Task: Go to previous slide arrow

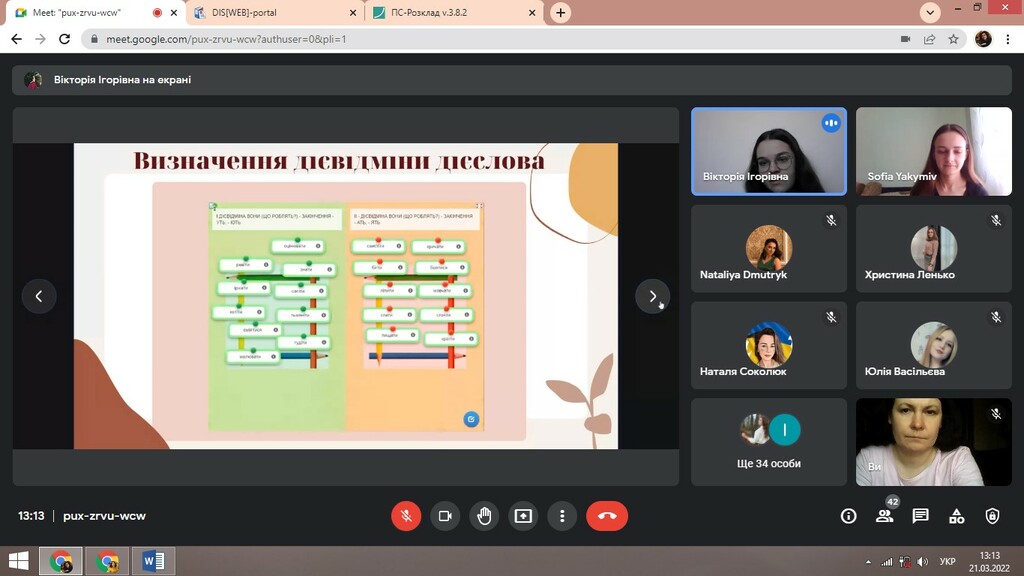Action: pos(39,296)
